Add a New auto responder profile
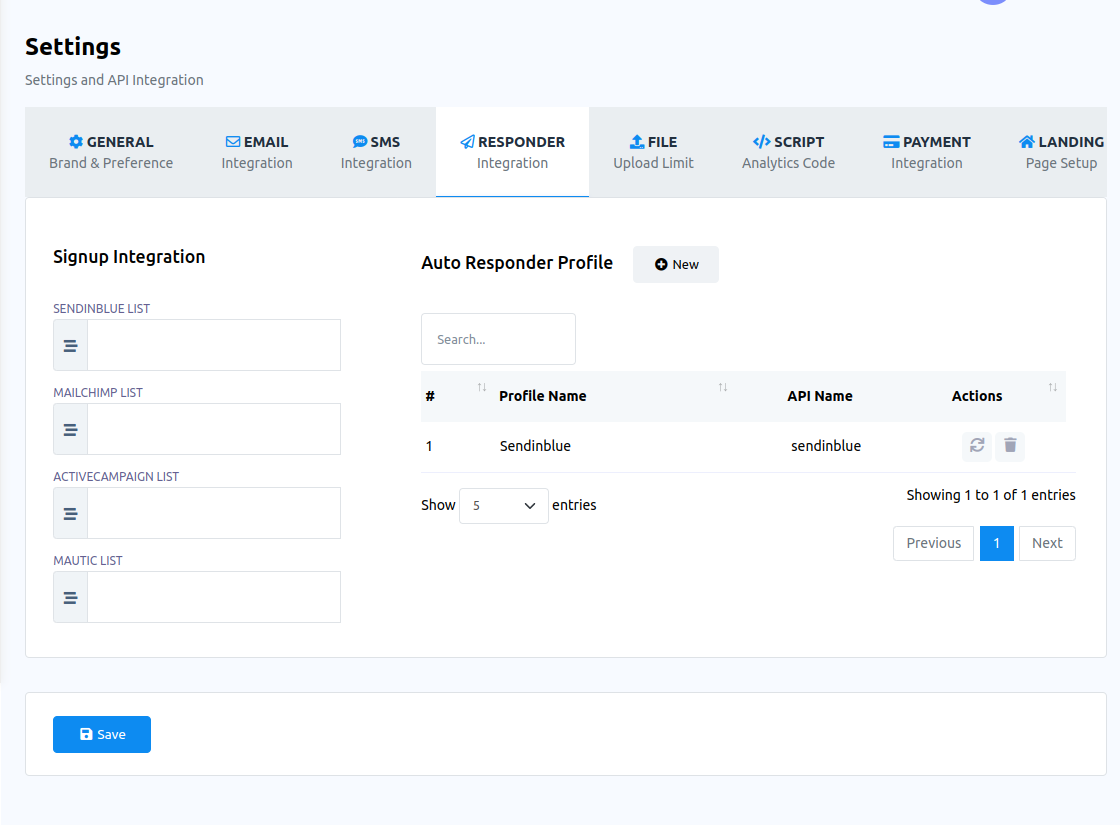Screen dimensions: 1120x825 pyautogui.click(x=676, y=264)
